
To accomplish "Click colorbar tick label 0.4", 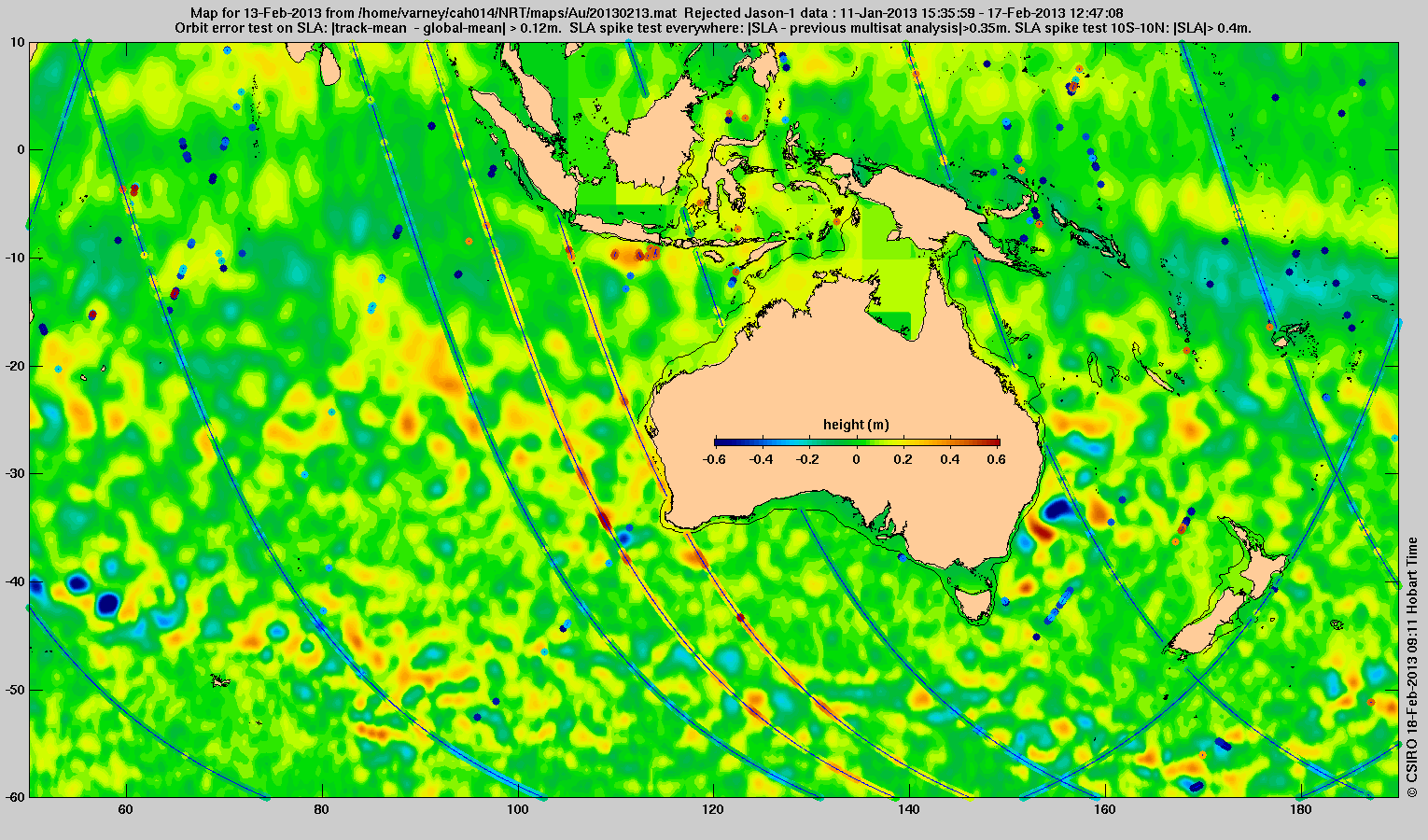I will point(952,459).
